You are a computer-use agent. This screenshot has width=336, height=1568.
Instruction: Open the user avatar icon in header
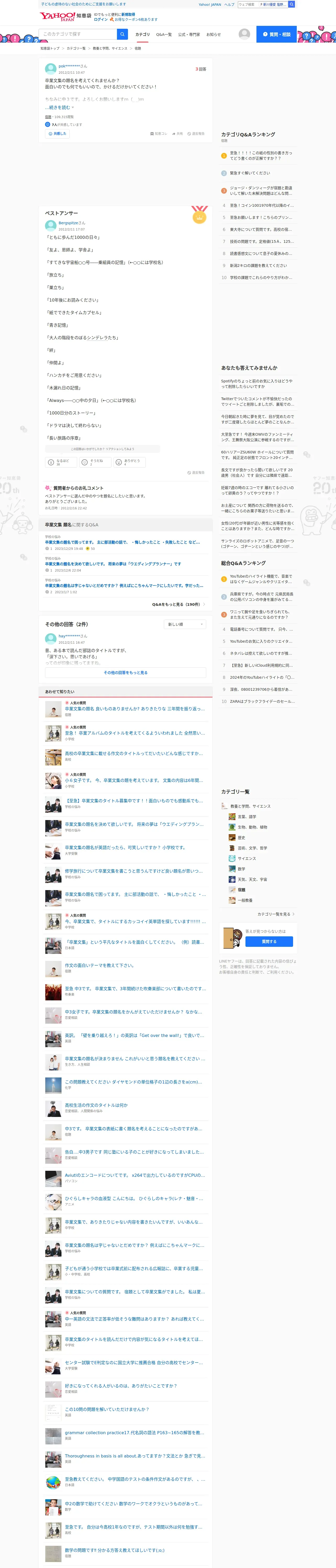244,34
